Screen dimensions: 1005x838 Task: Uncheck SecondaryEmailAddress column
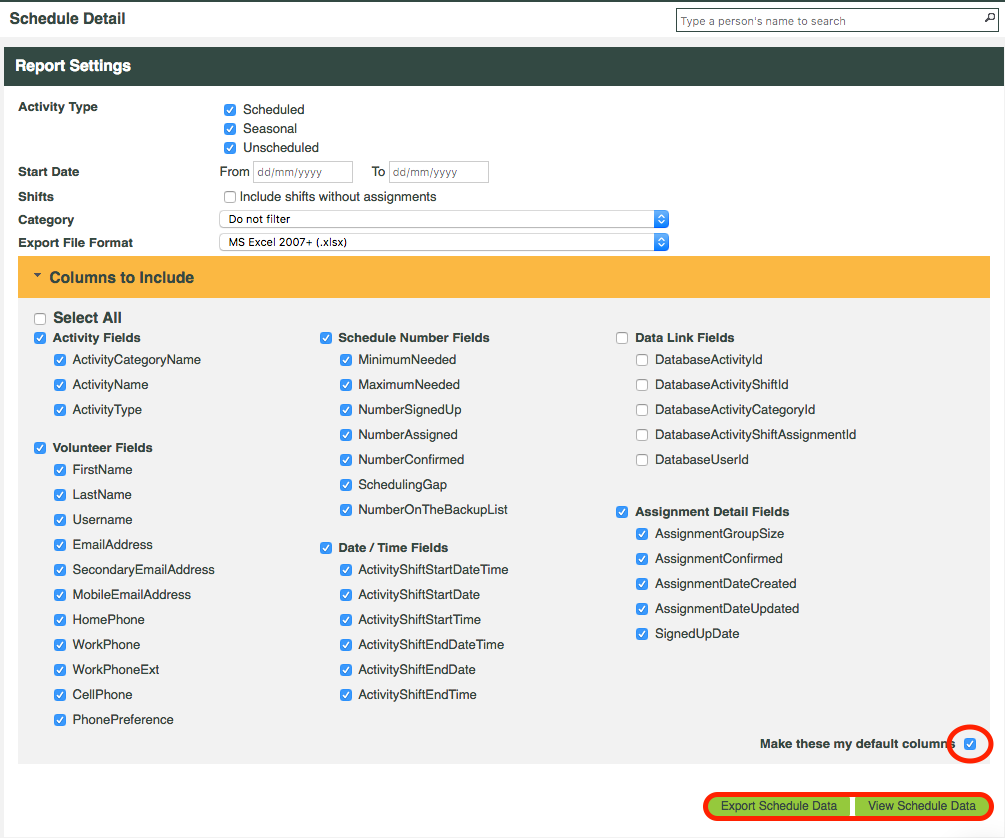point(60,570)
